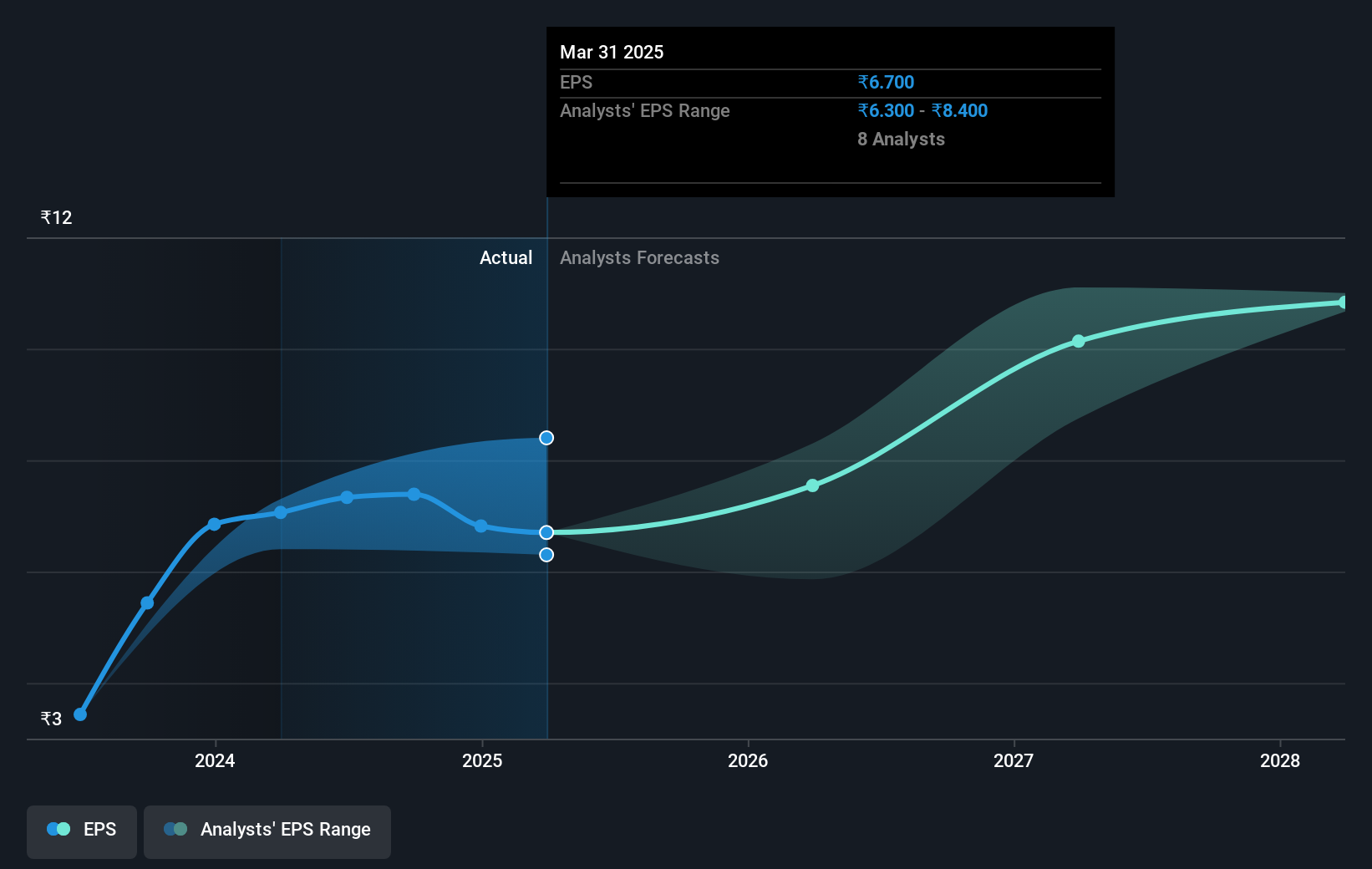
Task: Click the 2024 x-axis label
Action: (x=215, y=760)
